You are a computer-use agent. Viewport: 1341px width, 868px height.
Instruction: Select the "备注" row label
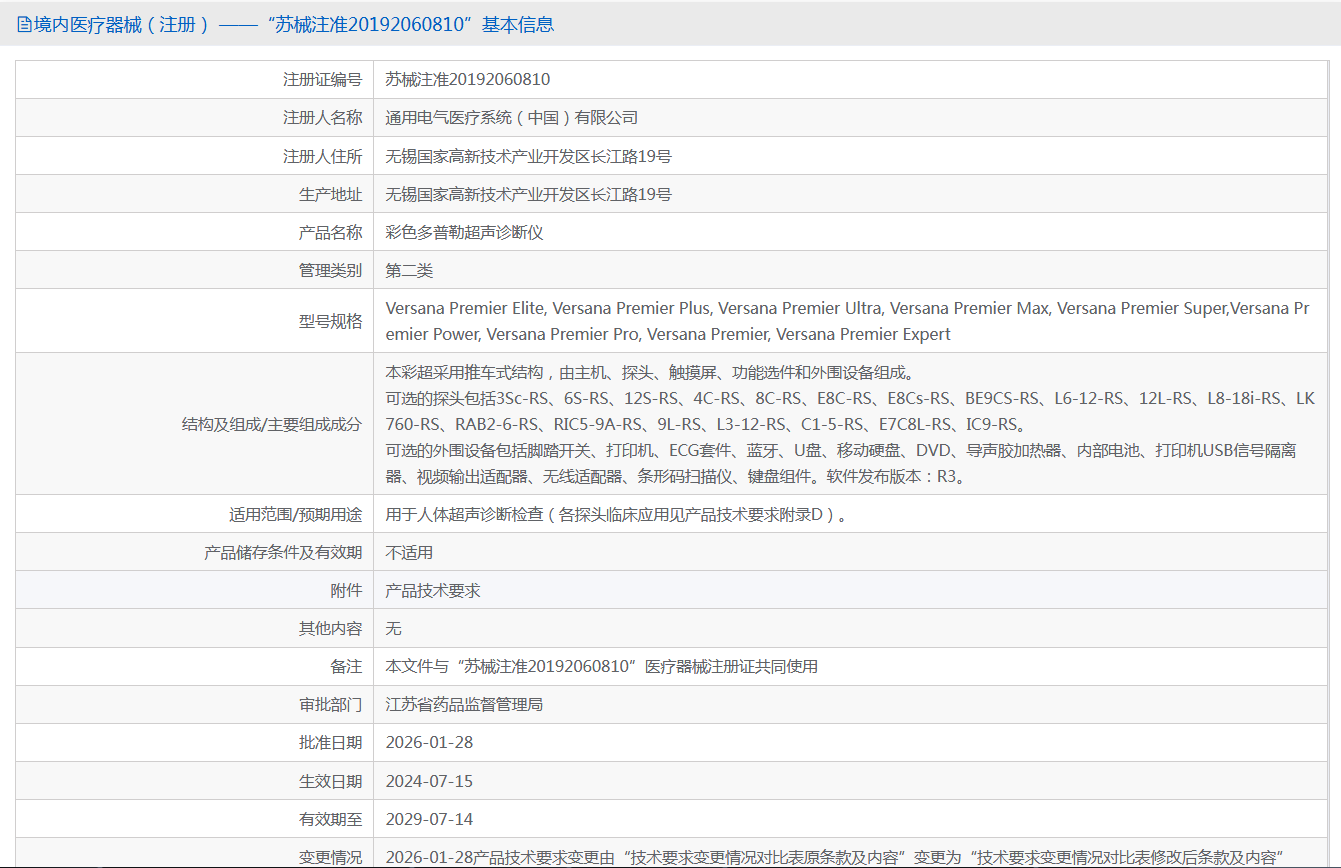tap(346, 666)
